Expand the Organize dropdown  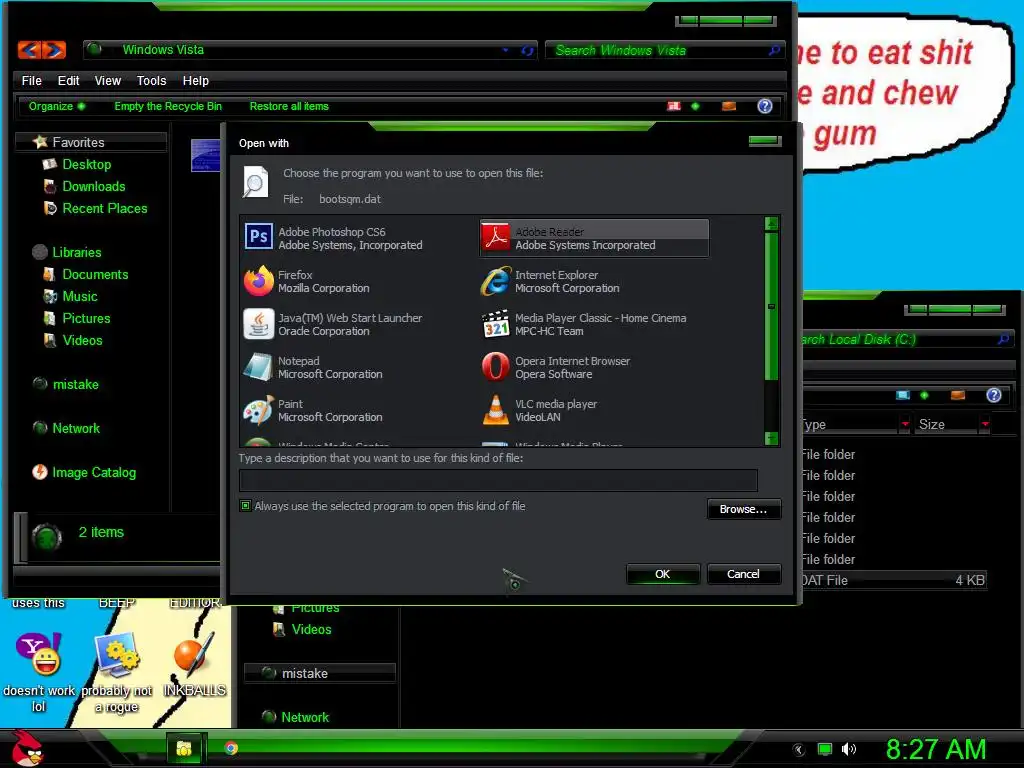[56, 106]
